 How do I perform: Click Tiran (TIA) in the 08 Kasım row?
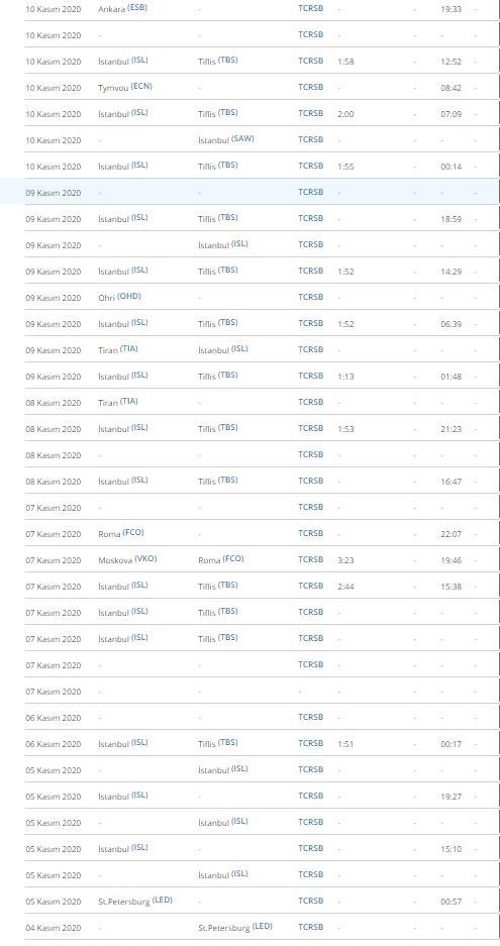pyautogui.click(x=118, y=402)
